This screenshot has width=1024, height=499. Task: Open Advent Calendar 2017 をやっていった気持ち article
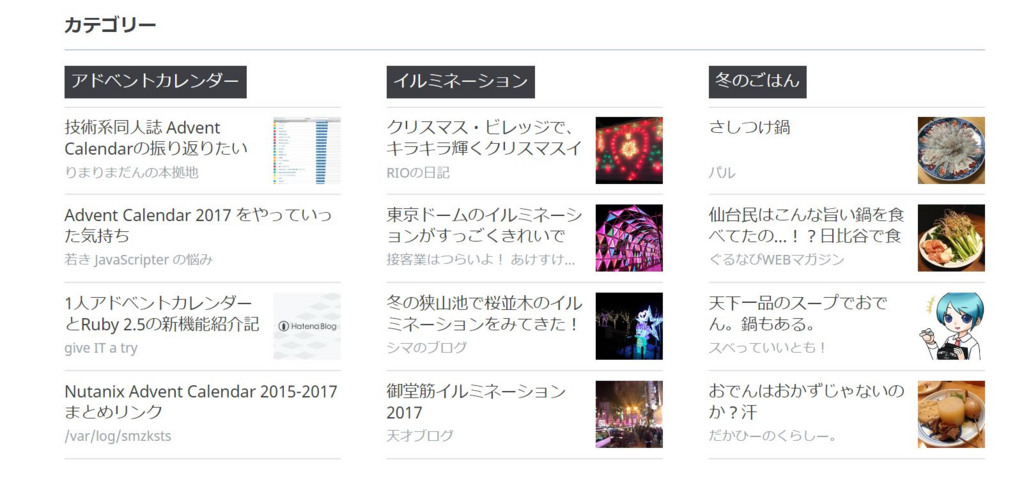pyautogui.click(x=197, y=225)
